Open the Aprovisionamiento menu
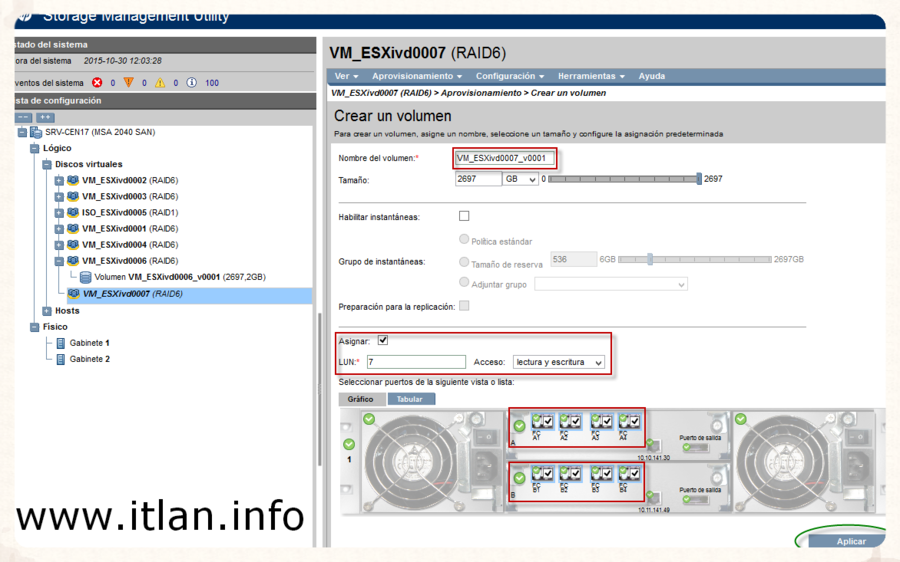900x562 pixels. click(417, 76)
